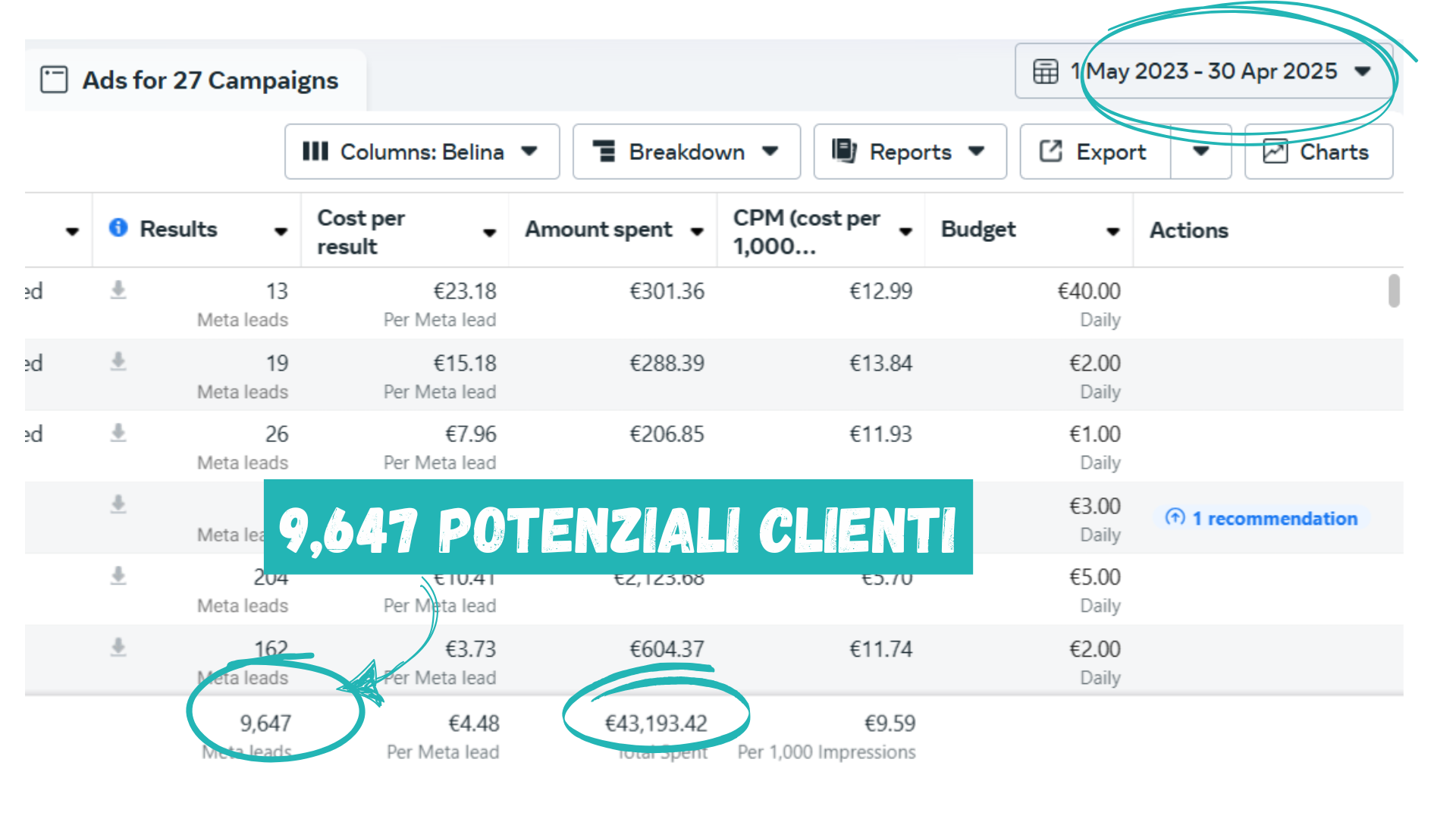The width and height of the screenshot is (1456, 819).
Task: Click the recommendation up-arrow icon
Action: pyautogui.click(x=1175, y=517)
